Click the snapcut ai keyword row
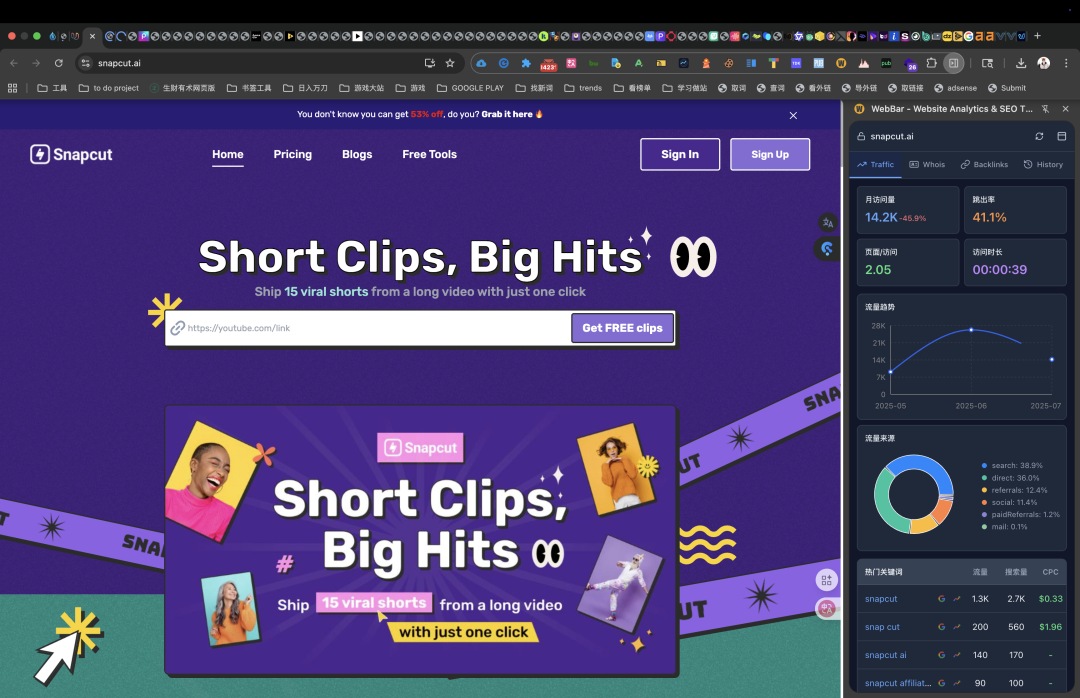1080x698 pixels. (962, 655)
